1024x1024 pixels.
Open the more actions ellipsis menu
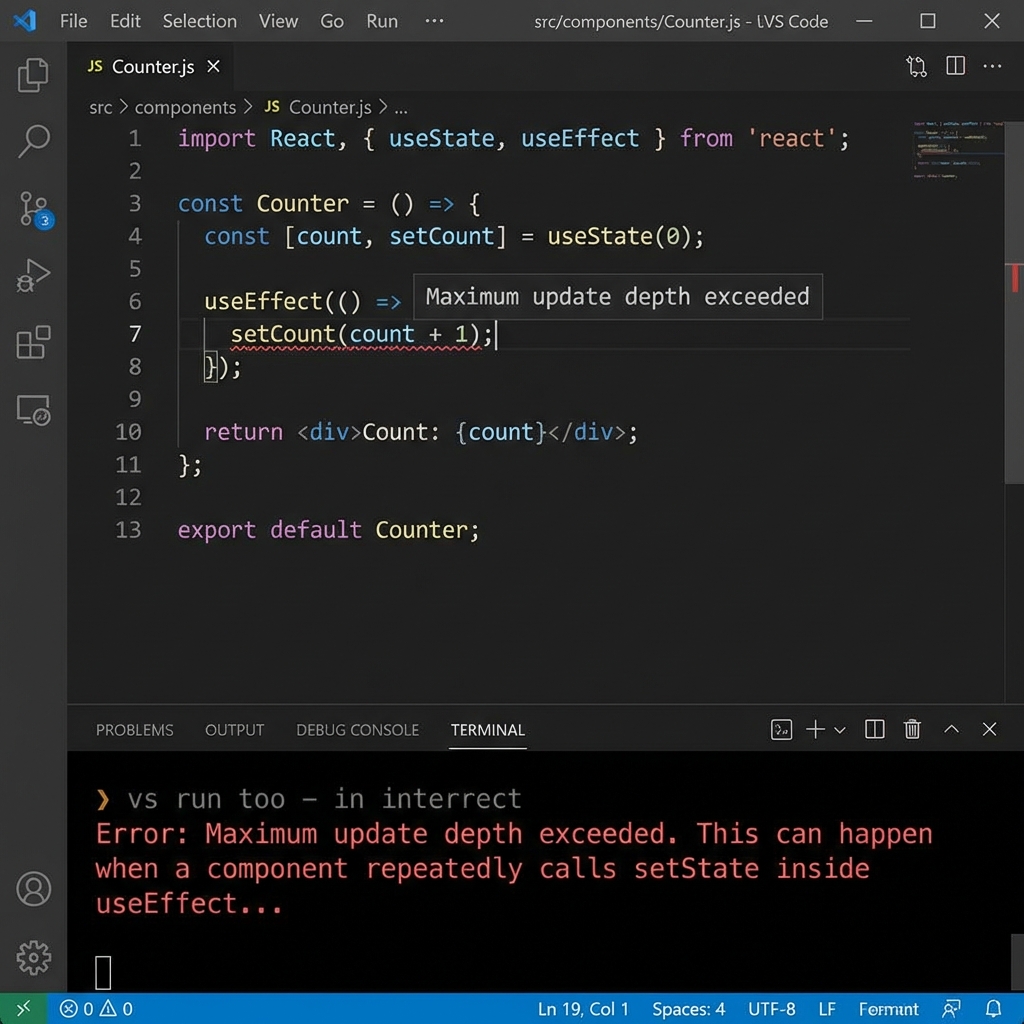992,65
